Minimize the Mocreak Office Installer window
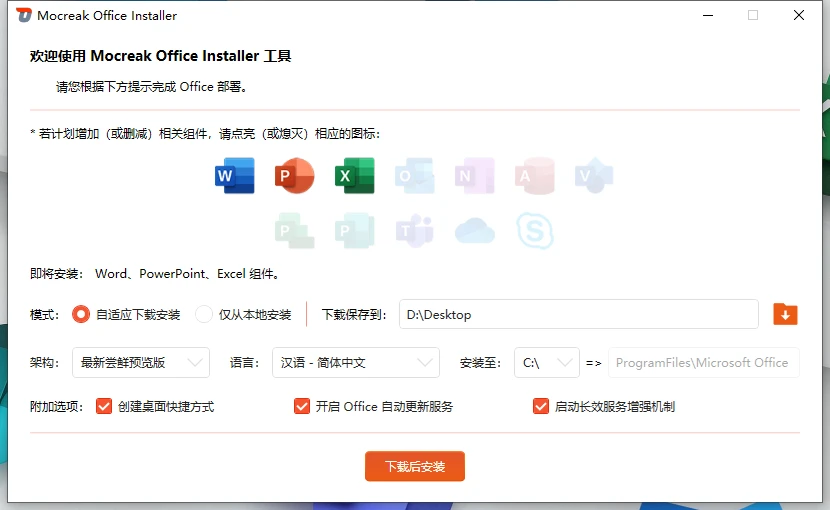 (x=708, y=15)
